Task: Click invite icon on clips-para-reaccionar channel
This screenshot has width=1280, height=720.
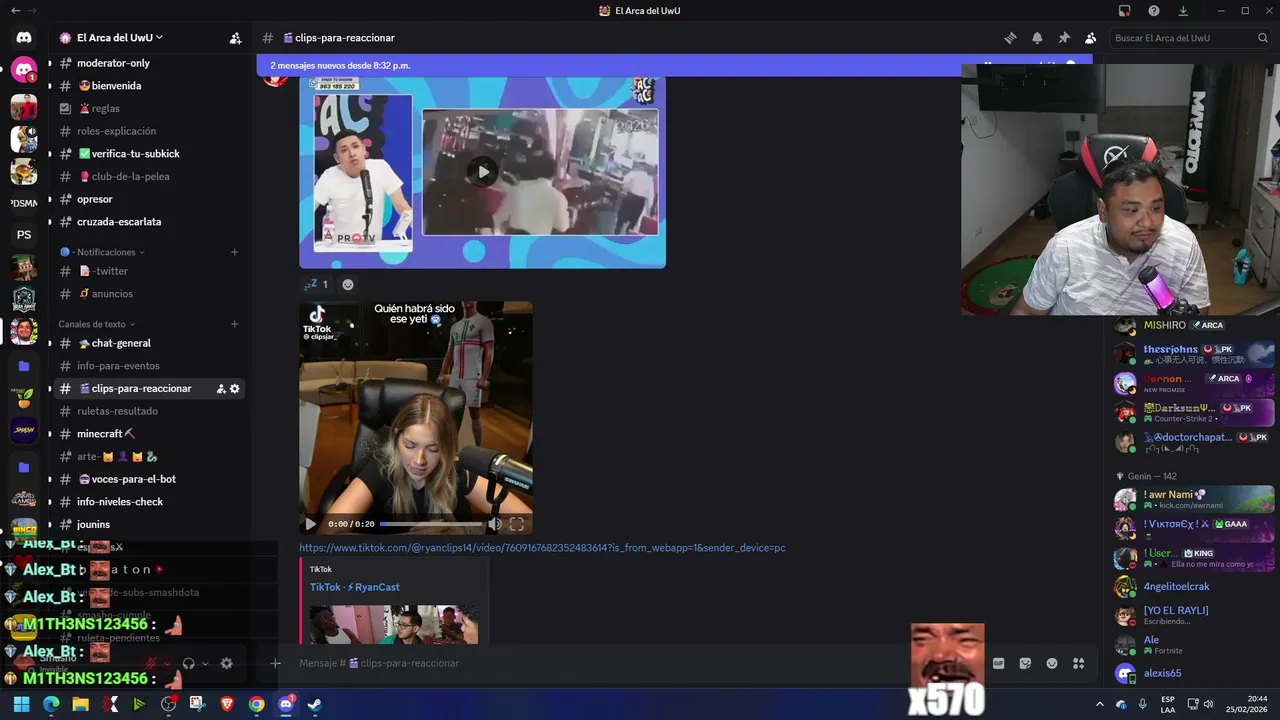Action: coord(221,389)
